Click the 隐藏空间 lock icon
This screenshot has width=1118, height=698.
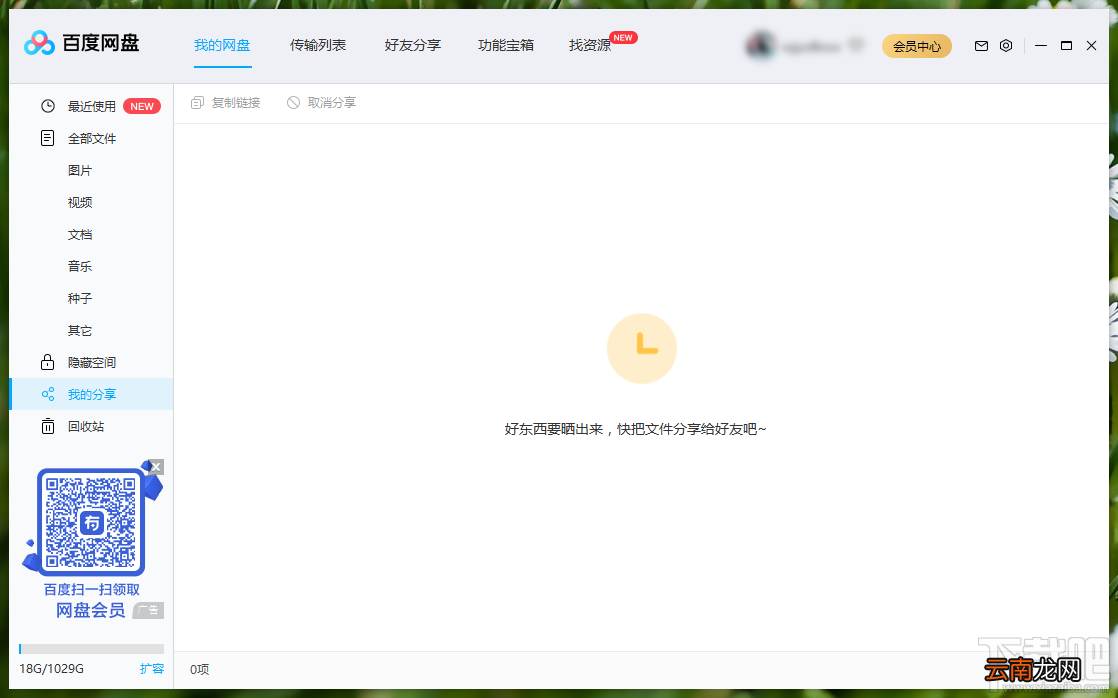pyautogui.click(x=48, y=362)
